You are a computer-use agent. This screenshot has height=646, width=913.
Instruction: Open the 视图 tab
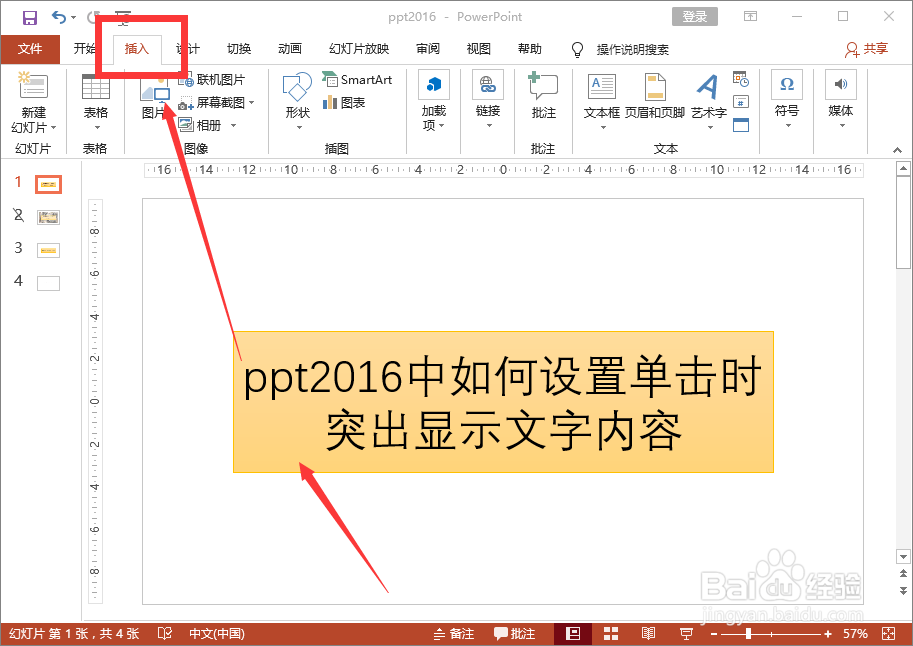point(479,49)
